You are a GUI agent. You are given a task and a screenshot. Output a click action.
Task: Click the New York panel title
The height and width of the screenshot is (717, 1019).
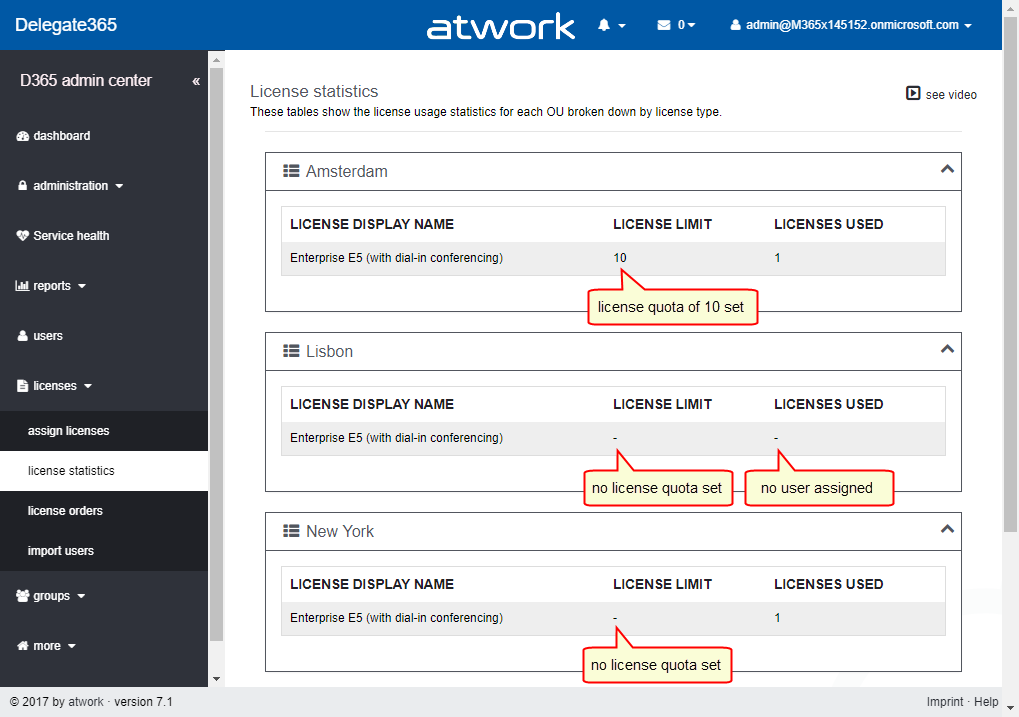(340, 531)
